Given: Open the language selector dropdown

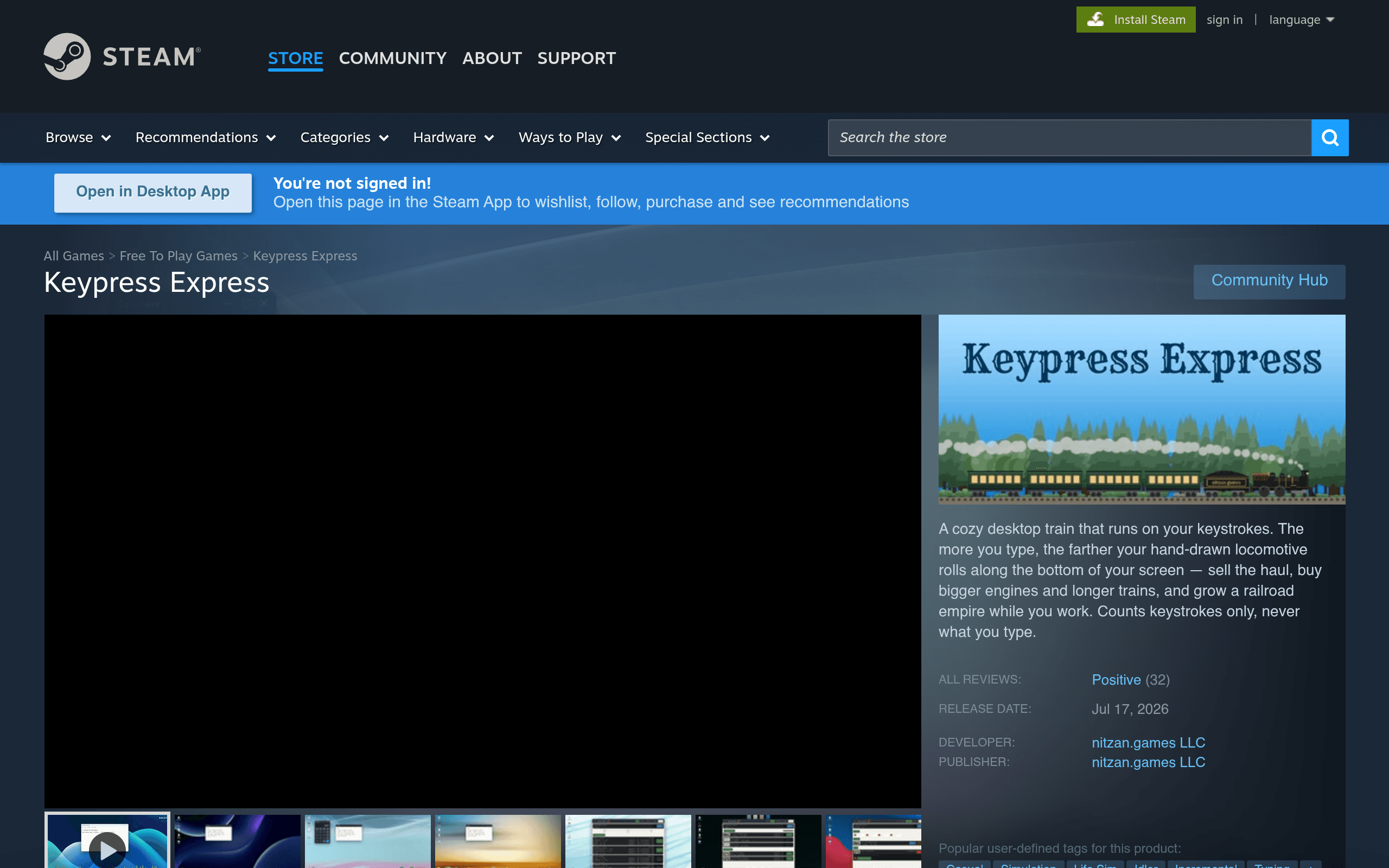Looking at the screenshot, I should (x=1301, y=20).
